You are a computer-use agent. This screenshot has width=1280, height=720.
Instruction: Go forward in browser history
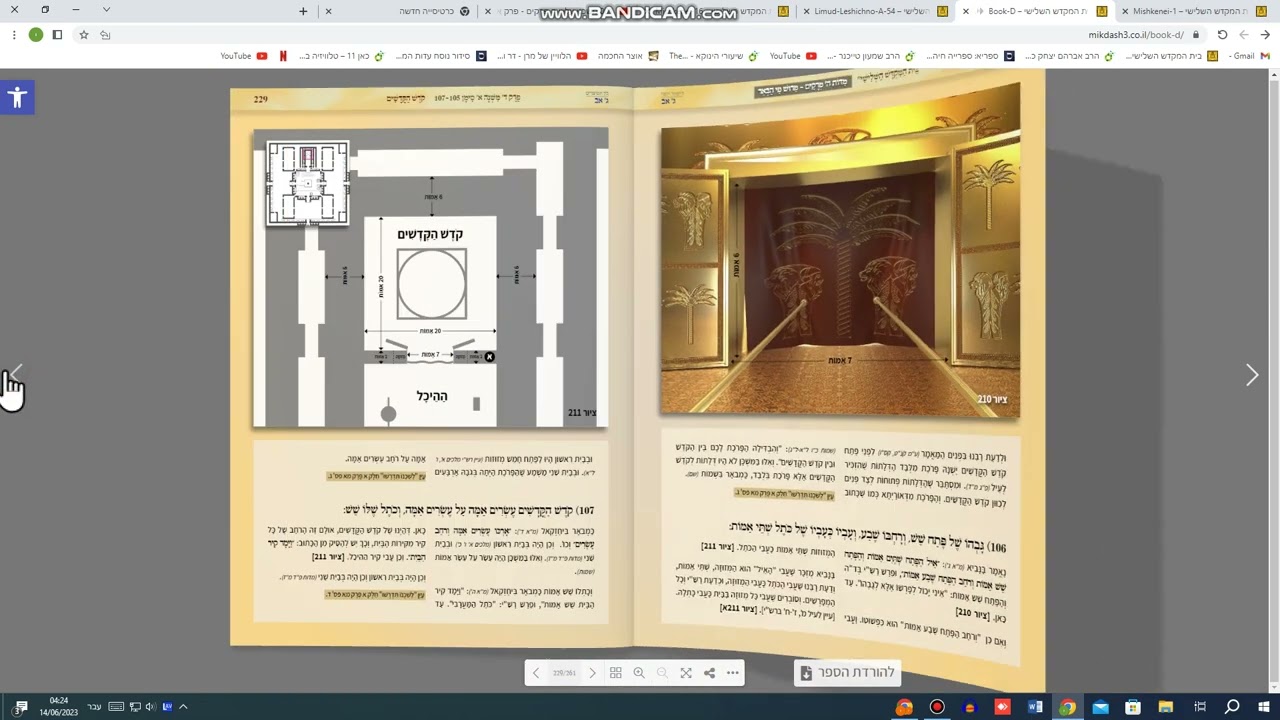point(1244,35)
